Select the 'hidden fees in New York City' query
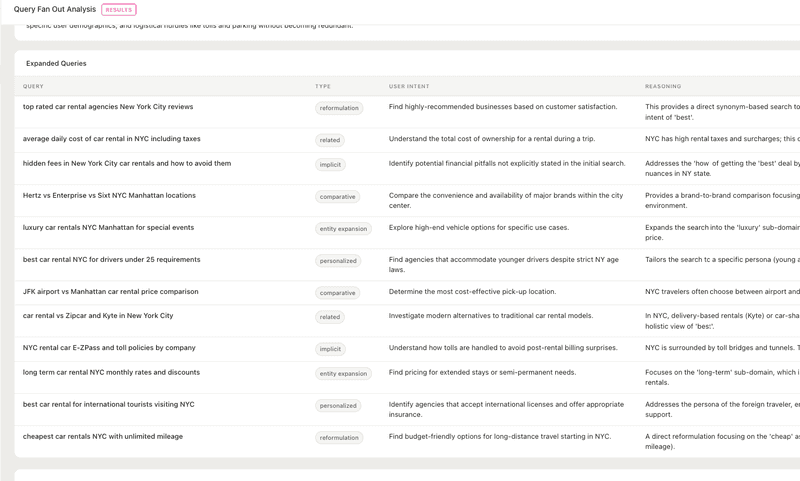800x481 pixels. coord(127,163)
